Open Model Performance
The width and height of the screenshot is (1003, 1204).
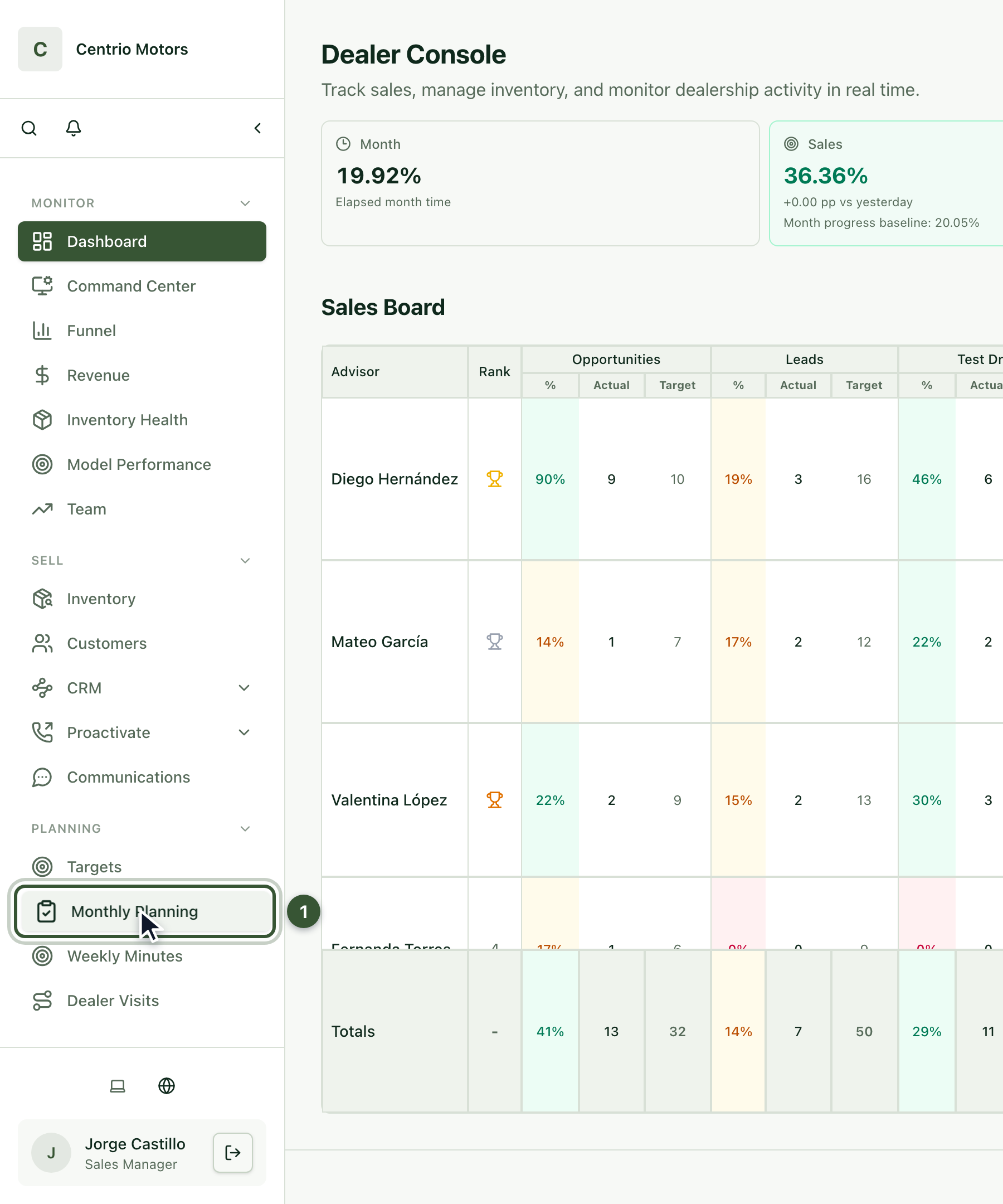[x=142, y=464]
